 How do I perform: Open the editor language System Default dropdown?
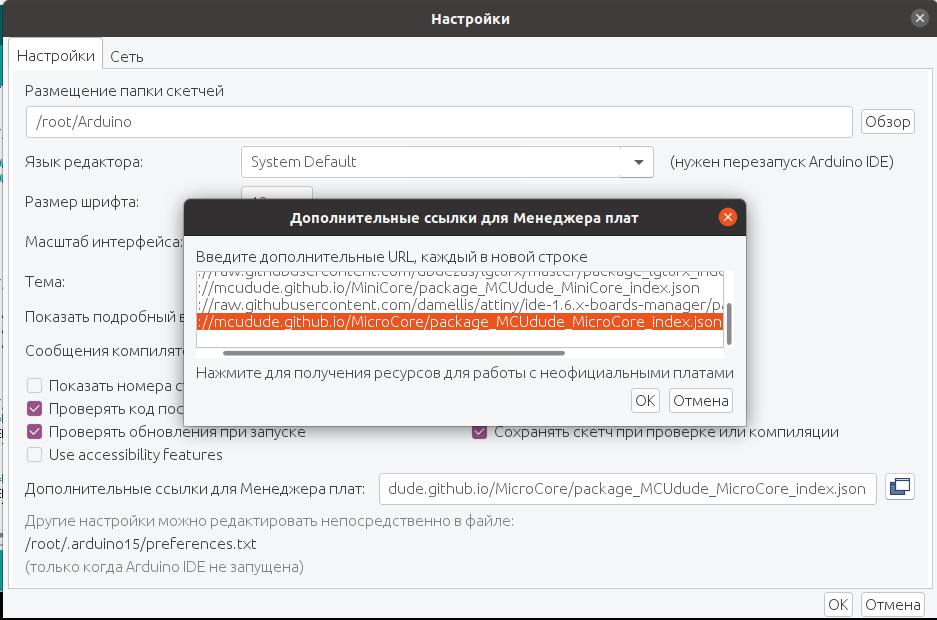pos(447,162)
